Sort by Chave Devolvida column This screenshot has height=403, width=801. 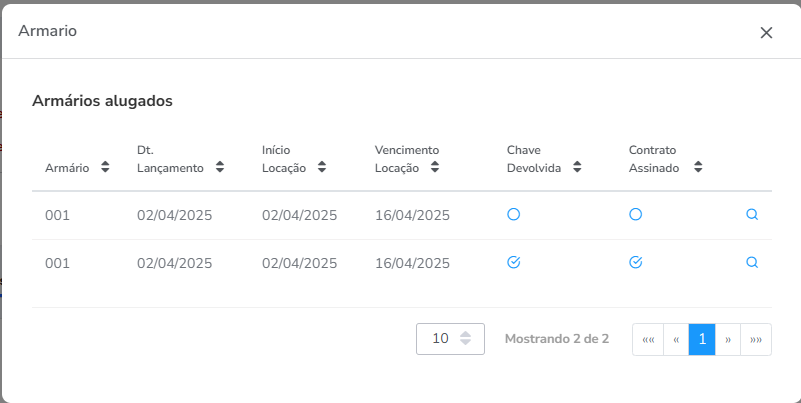(x=576, y=168)
